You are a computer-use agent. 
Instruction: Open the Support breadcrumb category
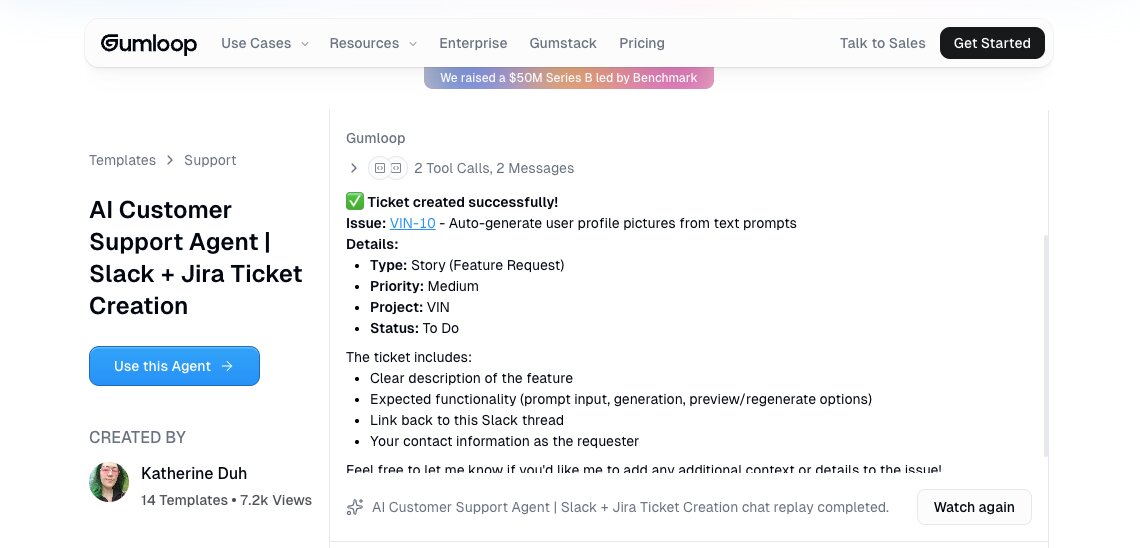pos(210,160)
